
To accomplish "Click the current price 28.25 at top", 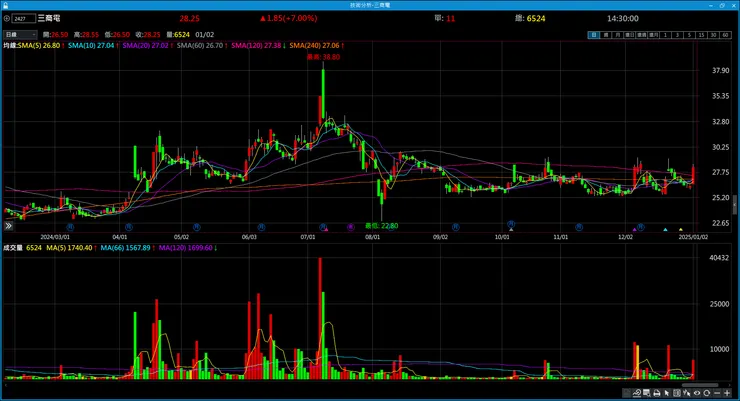I will pyautogui.click(x=189, y=18).
